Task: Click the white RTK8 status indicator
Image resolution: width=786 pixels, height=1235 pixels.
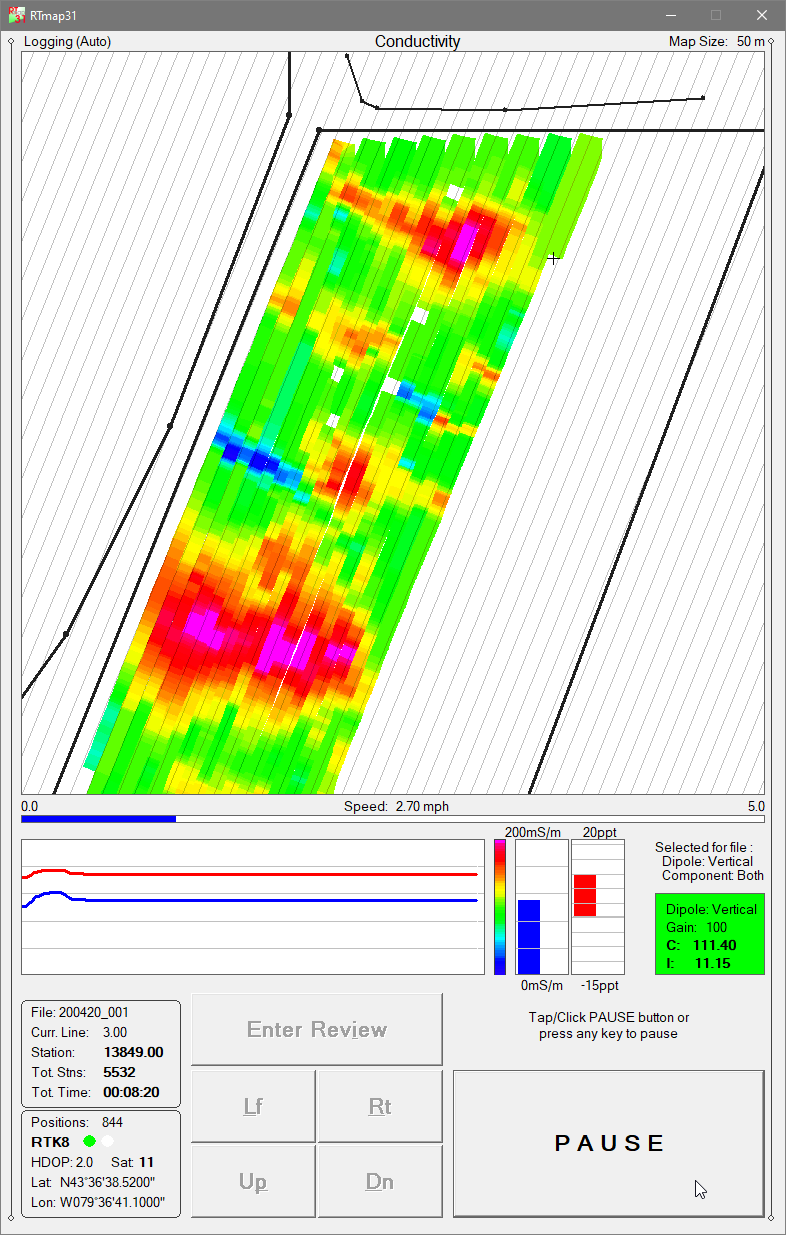Action: click(108, 1141)
